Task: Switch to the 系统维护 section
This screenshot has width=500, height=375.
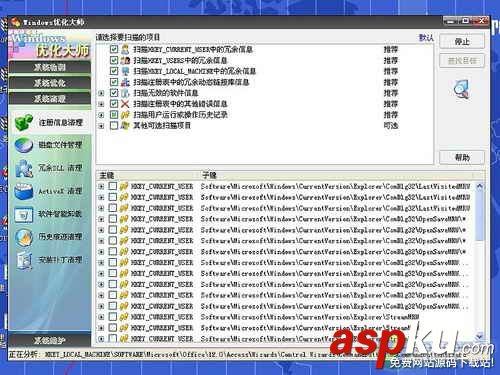Action: [x=50, y=340]
